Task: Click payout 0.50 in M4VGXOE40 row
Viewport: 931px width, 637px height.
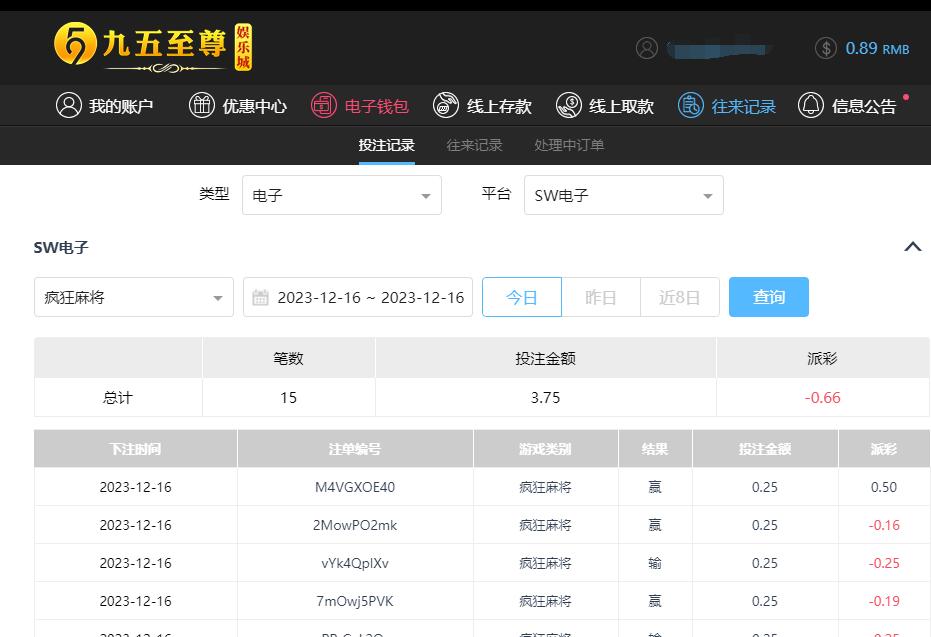Action: click(884, 487)
